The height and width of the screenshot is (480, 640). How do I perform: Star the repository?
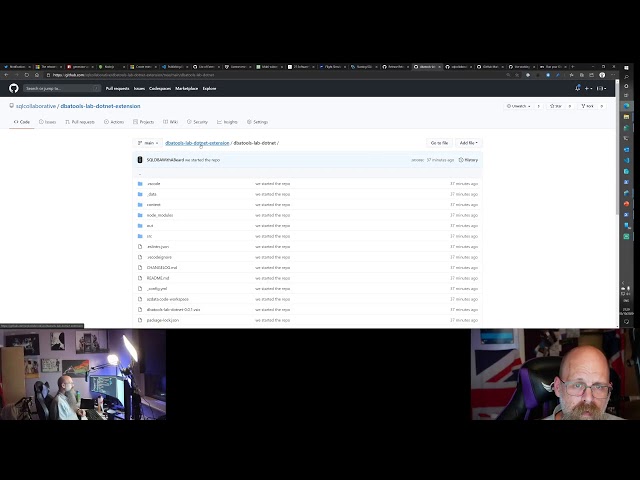556,106
